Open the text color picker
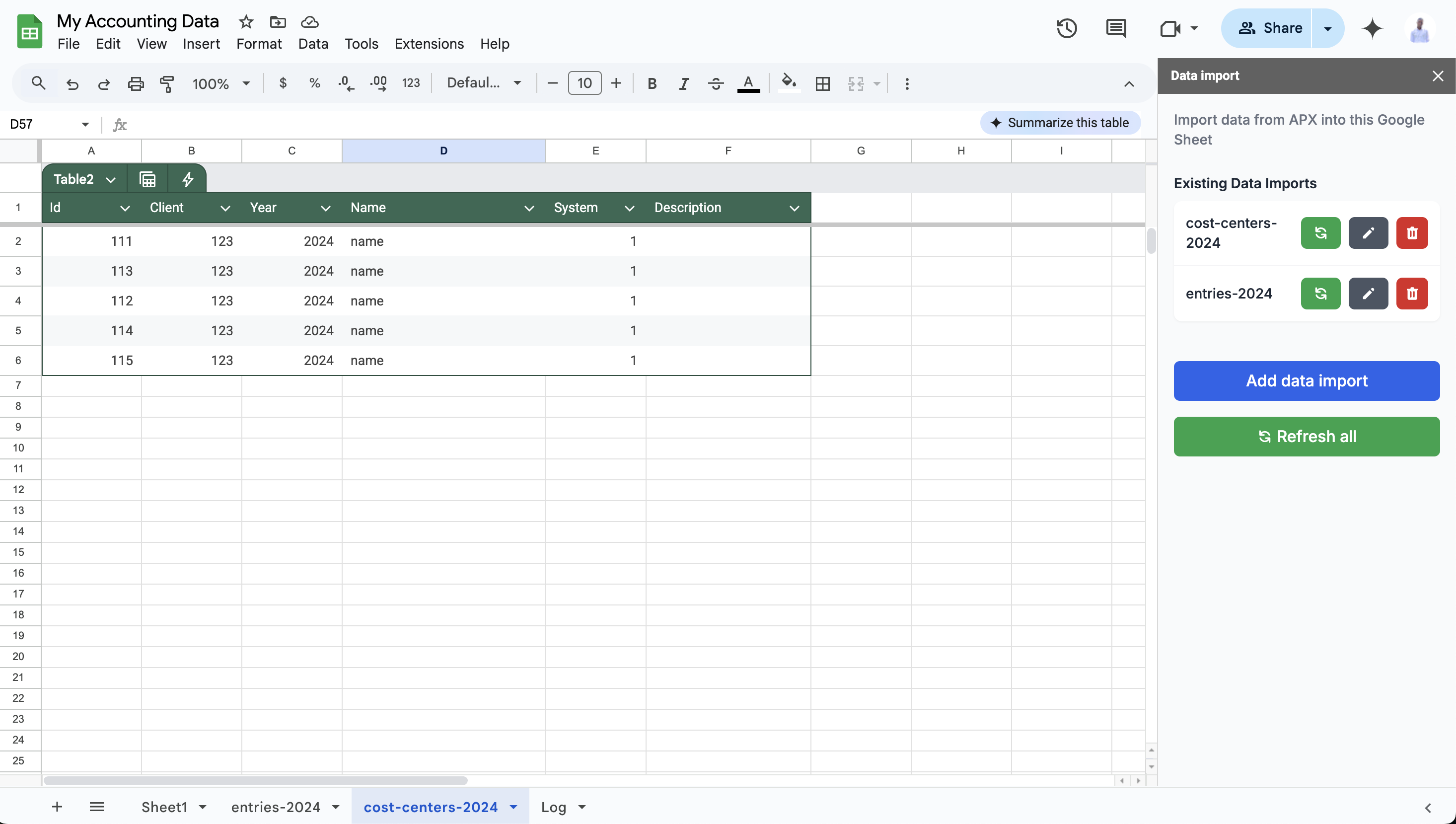The width and height of the screenshot is (1456, 824). (748, 83)
